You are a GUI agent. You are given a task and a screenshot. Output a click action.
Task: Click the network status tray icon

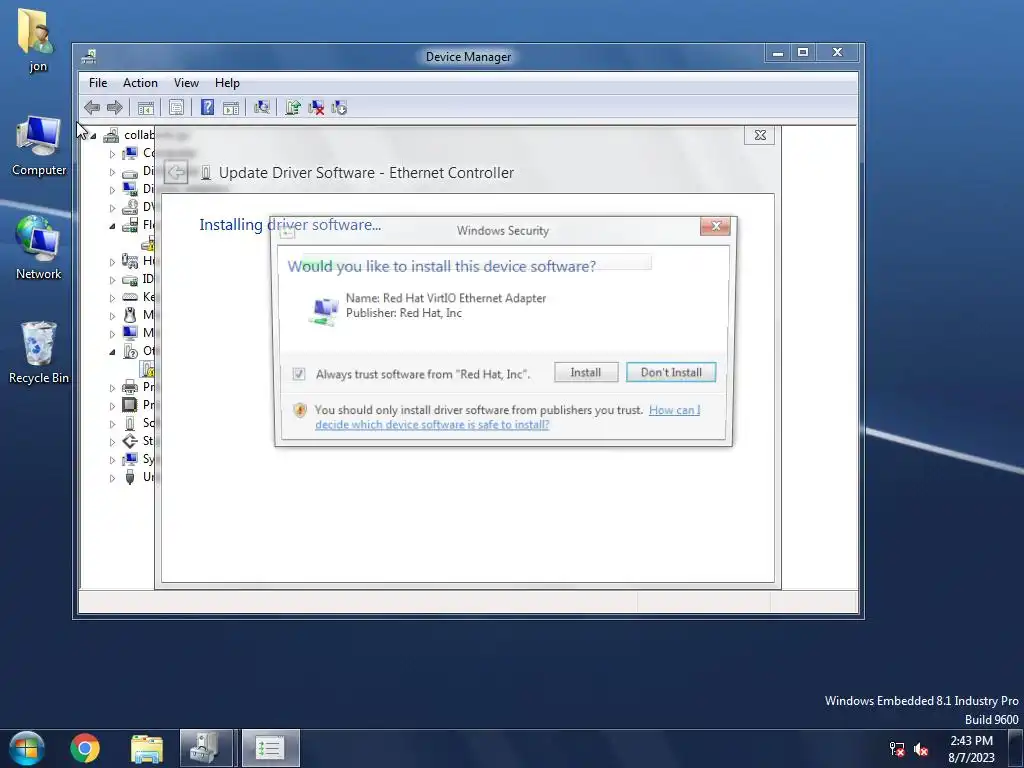[897, 749]
